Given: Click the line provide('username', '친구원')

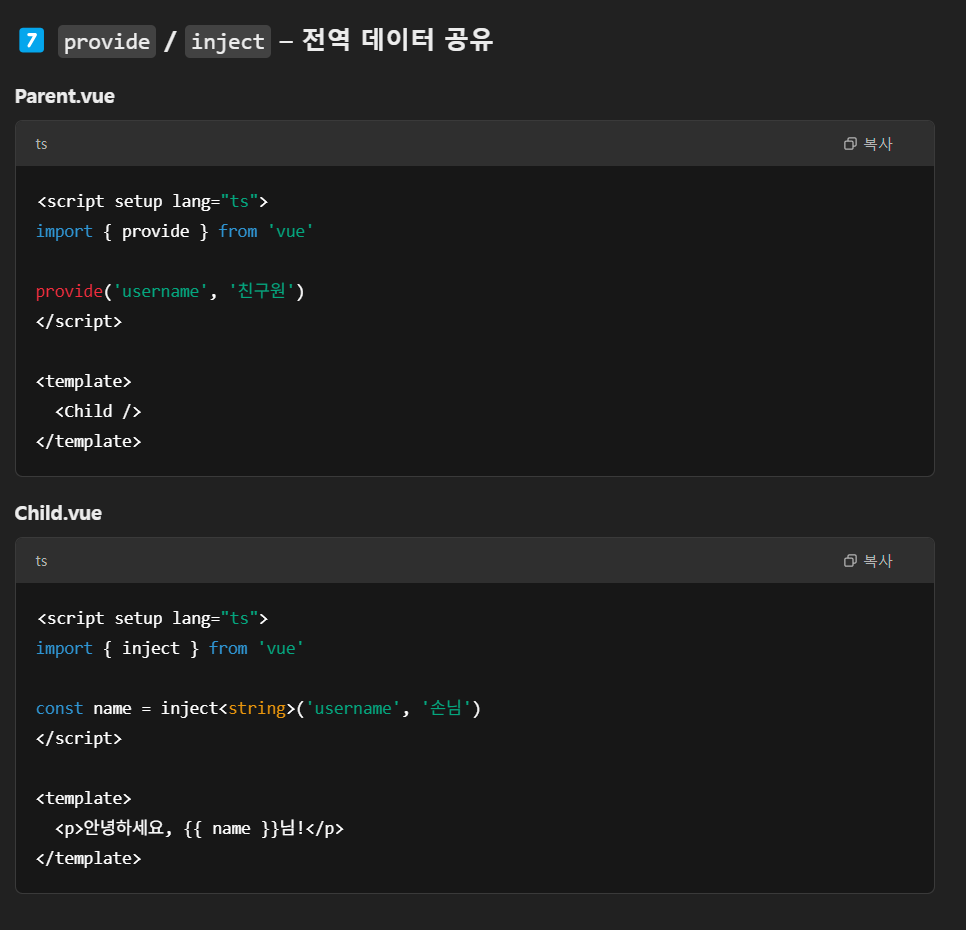Looking at the screenshot, I should (x=170, y=291).
